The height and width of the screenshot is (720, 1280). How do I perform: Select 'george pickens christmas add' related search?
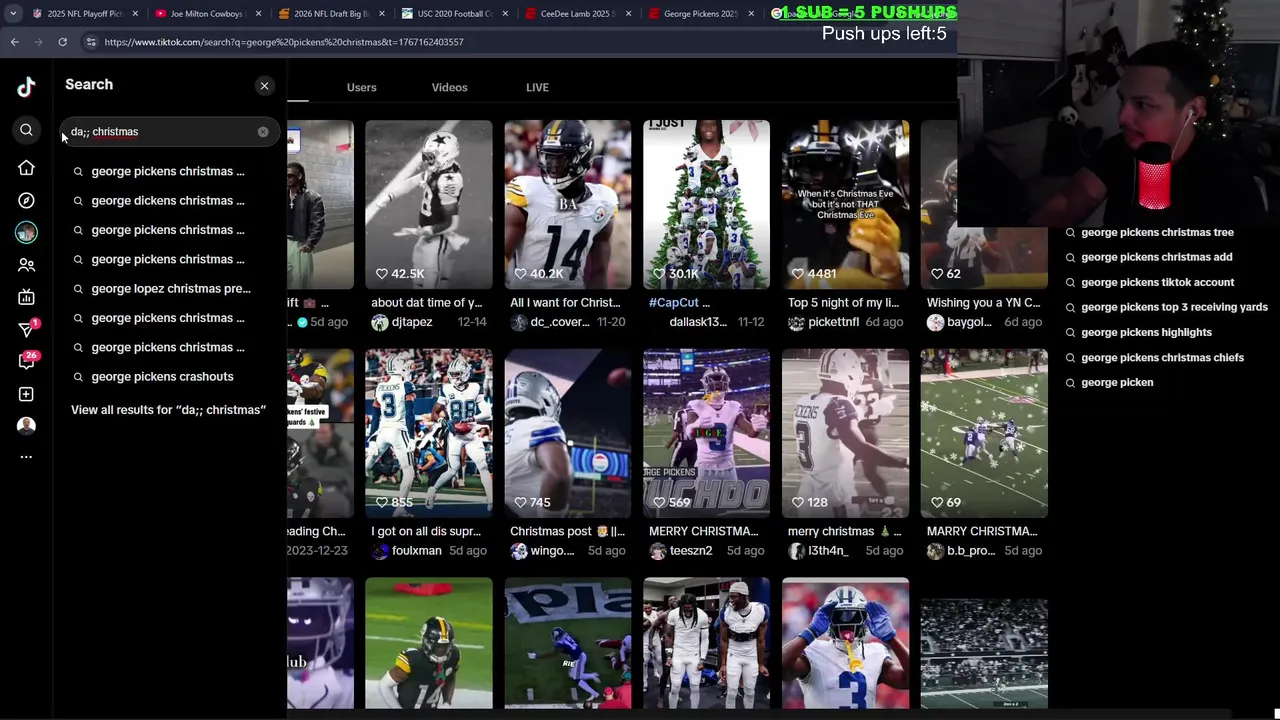[1156, 257]
